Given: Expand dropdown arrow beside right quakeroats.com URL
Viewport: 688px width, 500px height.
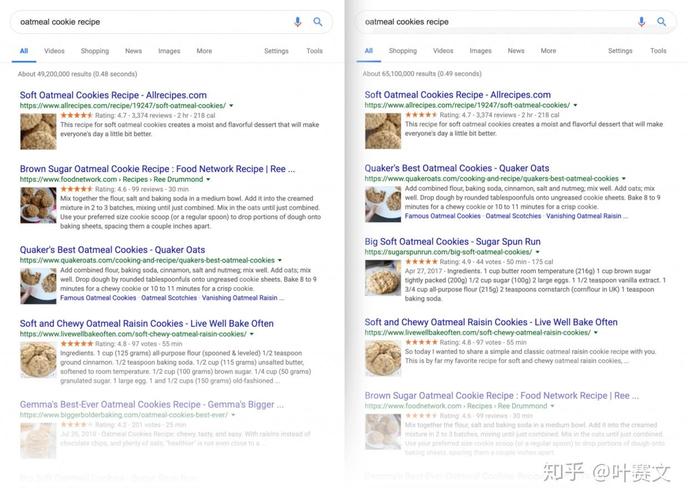Looking at the screenshot, I should pyautogui.click(x=625, y=178).
